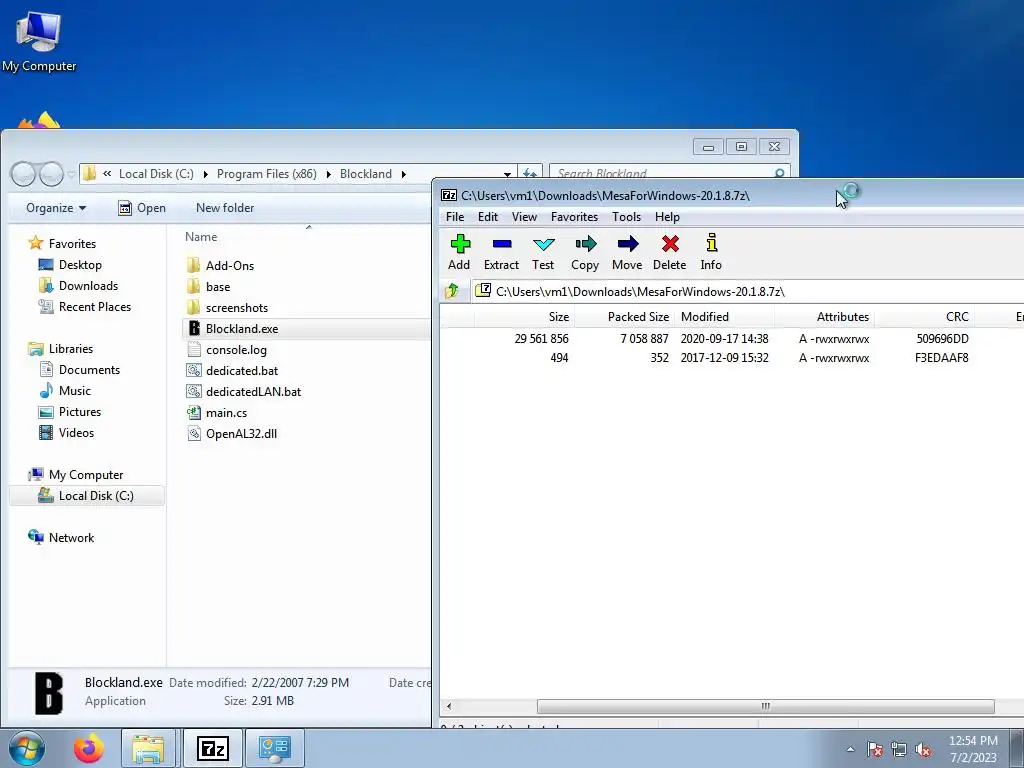Screen dimensions: 1024x768
Task: Open My Computer desktop icon
Action: point(39,40)
